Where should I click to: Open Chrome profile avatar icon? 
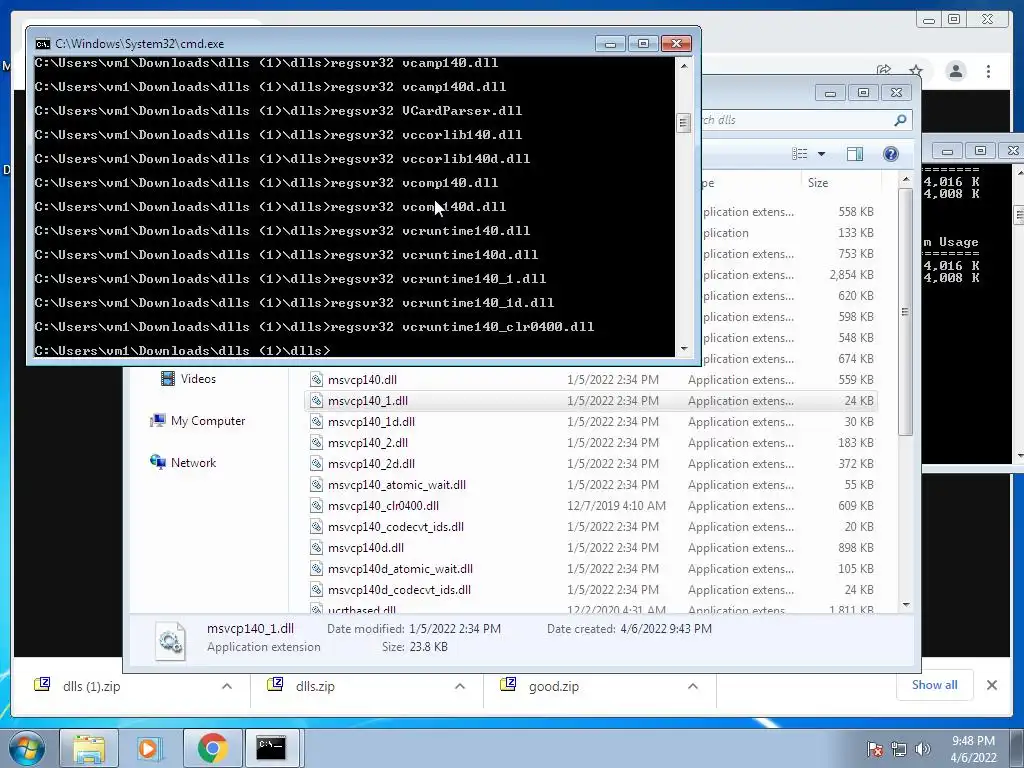[955, 71]
